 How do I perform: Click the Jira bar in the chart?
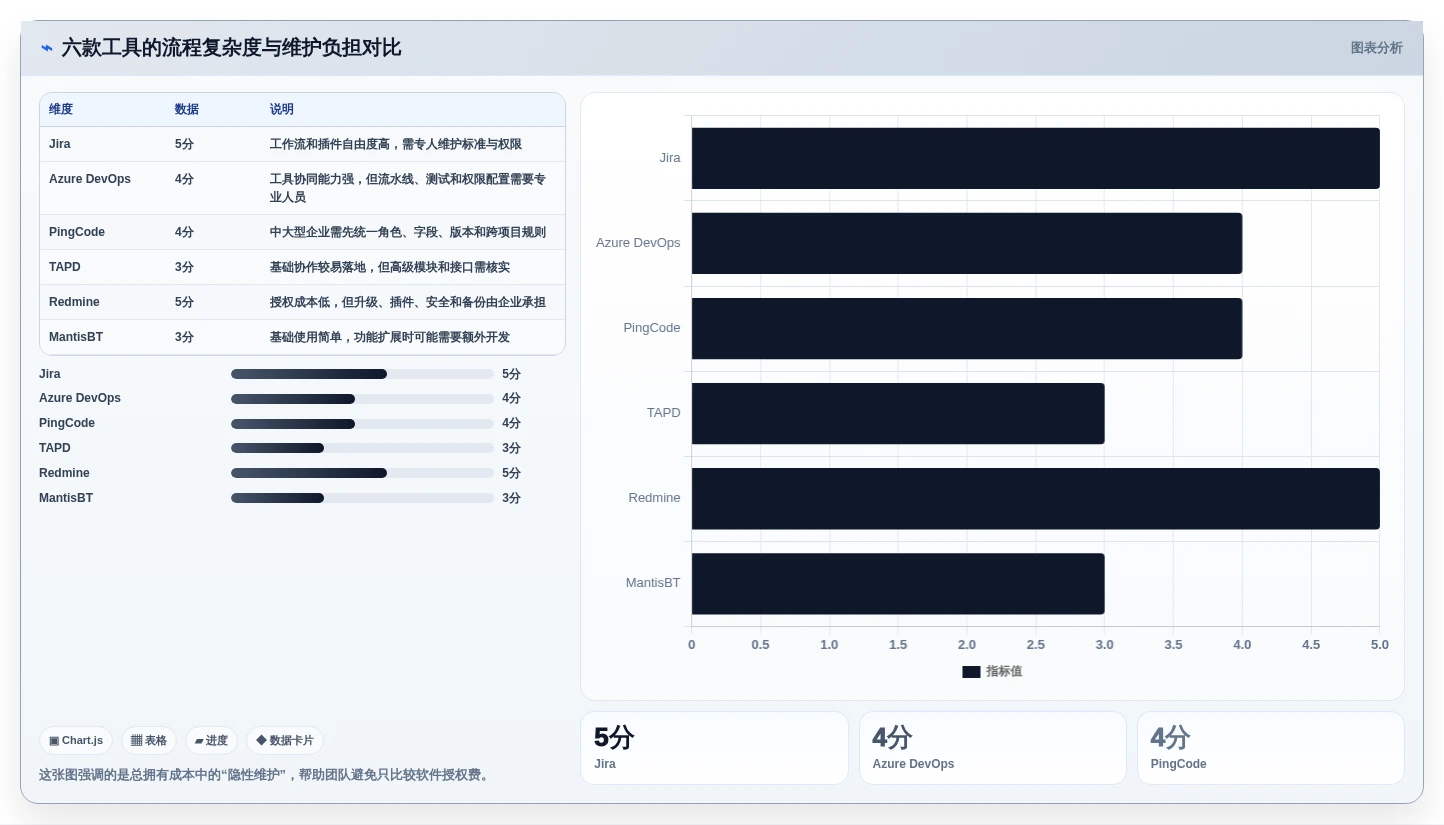coord(1035,158)
